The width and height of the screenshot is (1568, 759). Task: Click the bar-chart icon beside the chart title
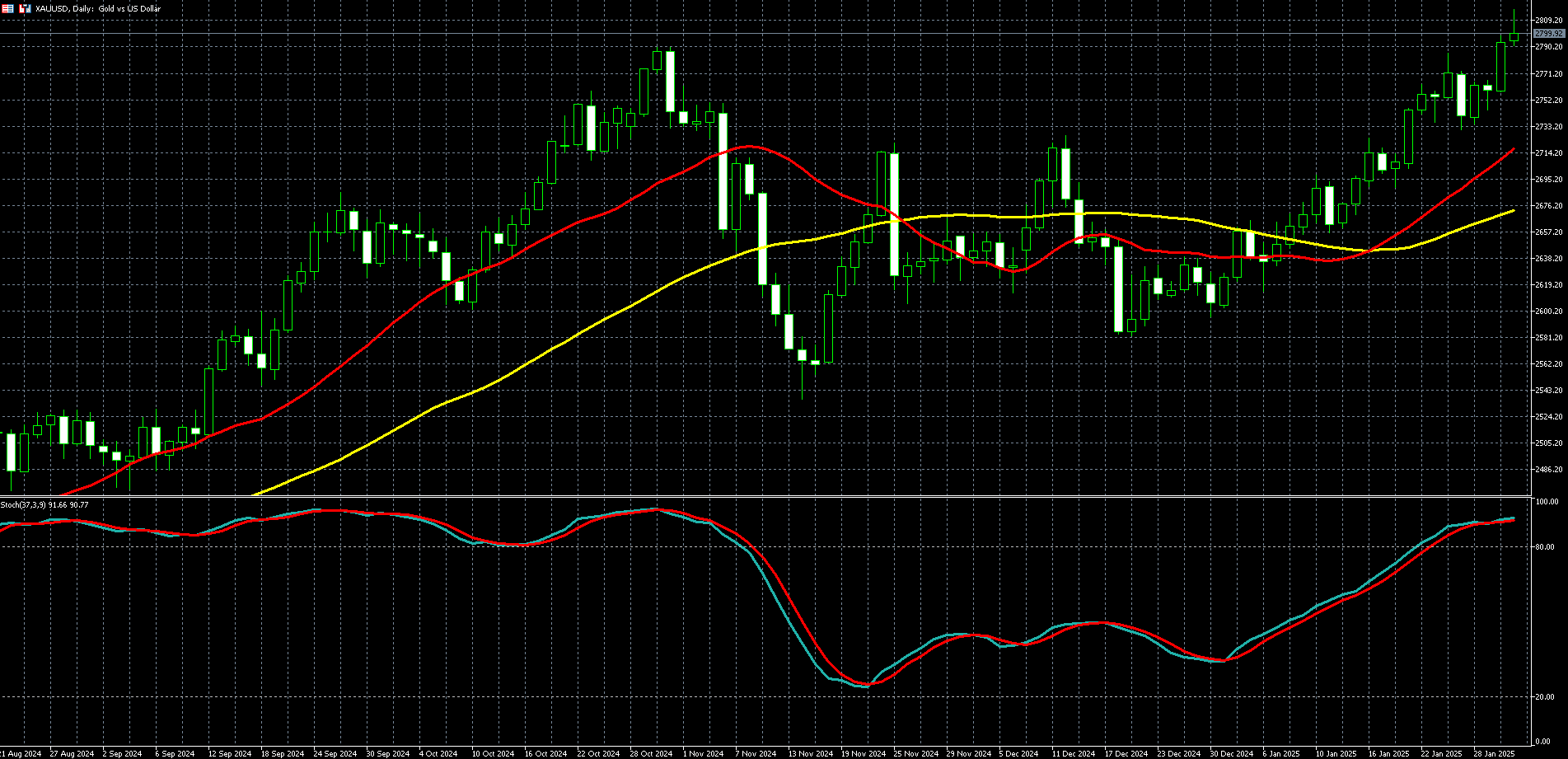(x=25, y=8)
